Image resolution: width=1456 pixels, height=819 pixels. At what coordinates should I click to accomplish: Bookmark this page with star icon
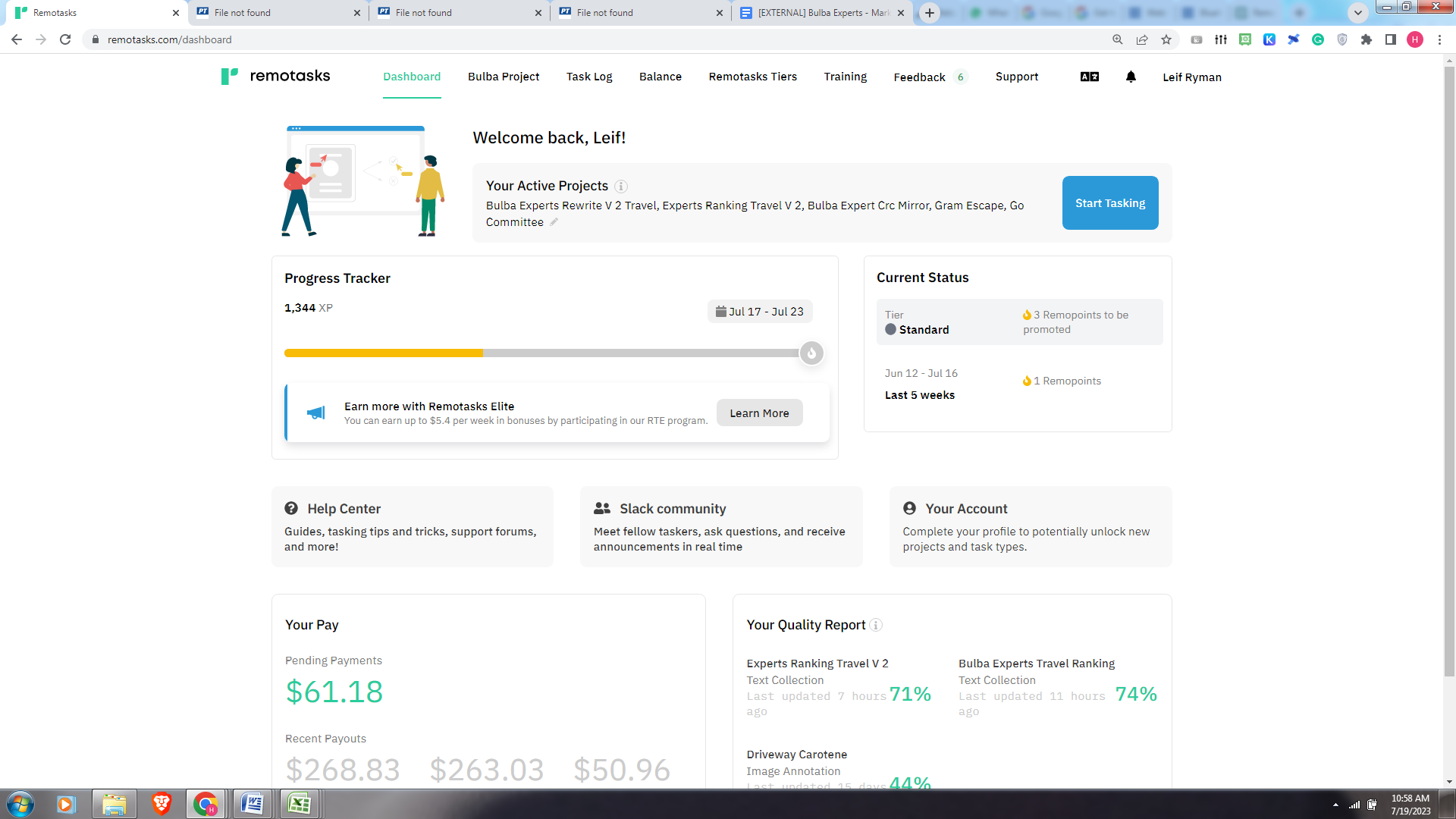coord(1166,39)
